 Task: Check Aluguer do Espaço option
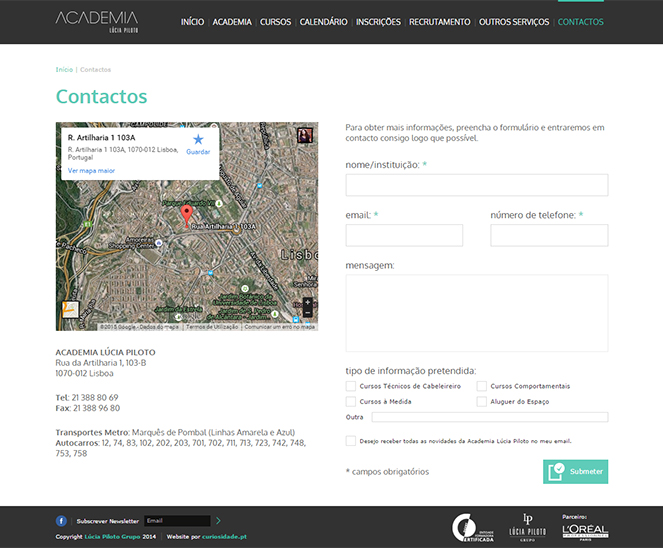(482, 401)
